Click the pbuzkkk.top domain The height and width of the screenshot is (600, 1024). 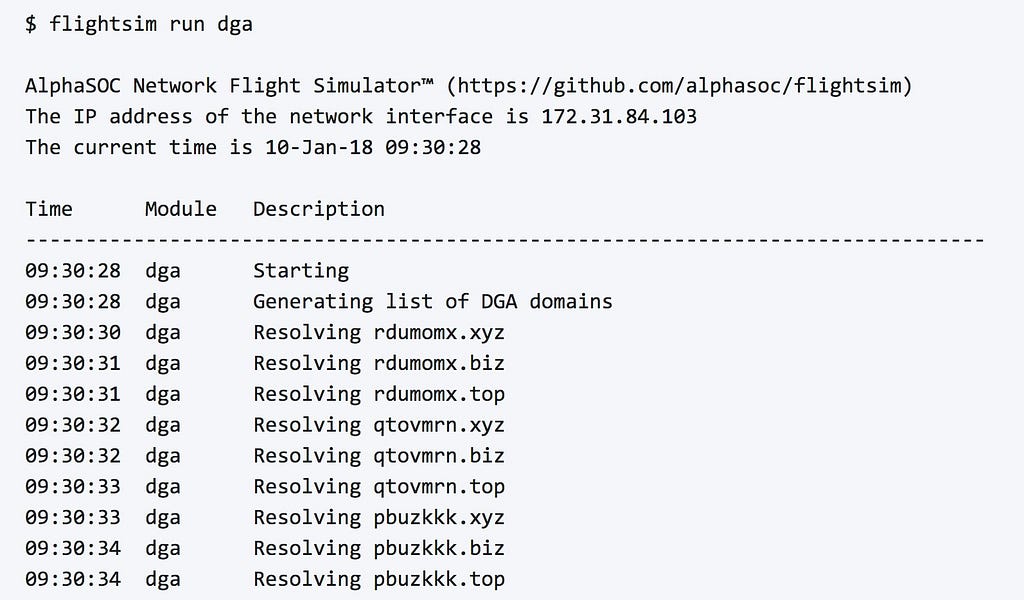click(x=439, y=579)
